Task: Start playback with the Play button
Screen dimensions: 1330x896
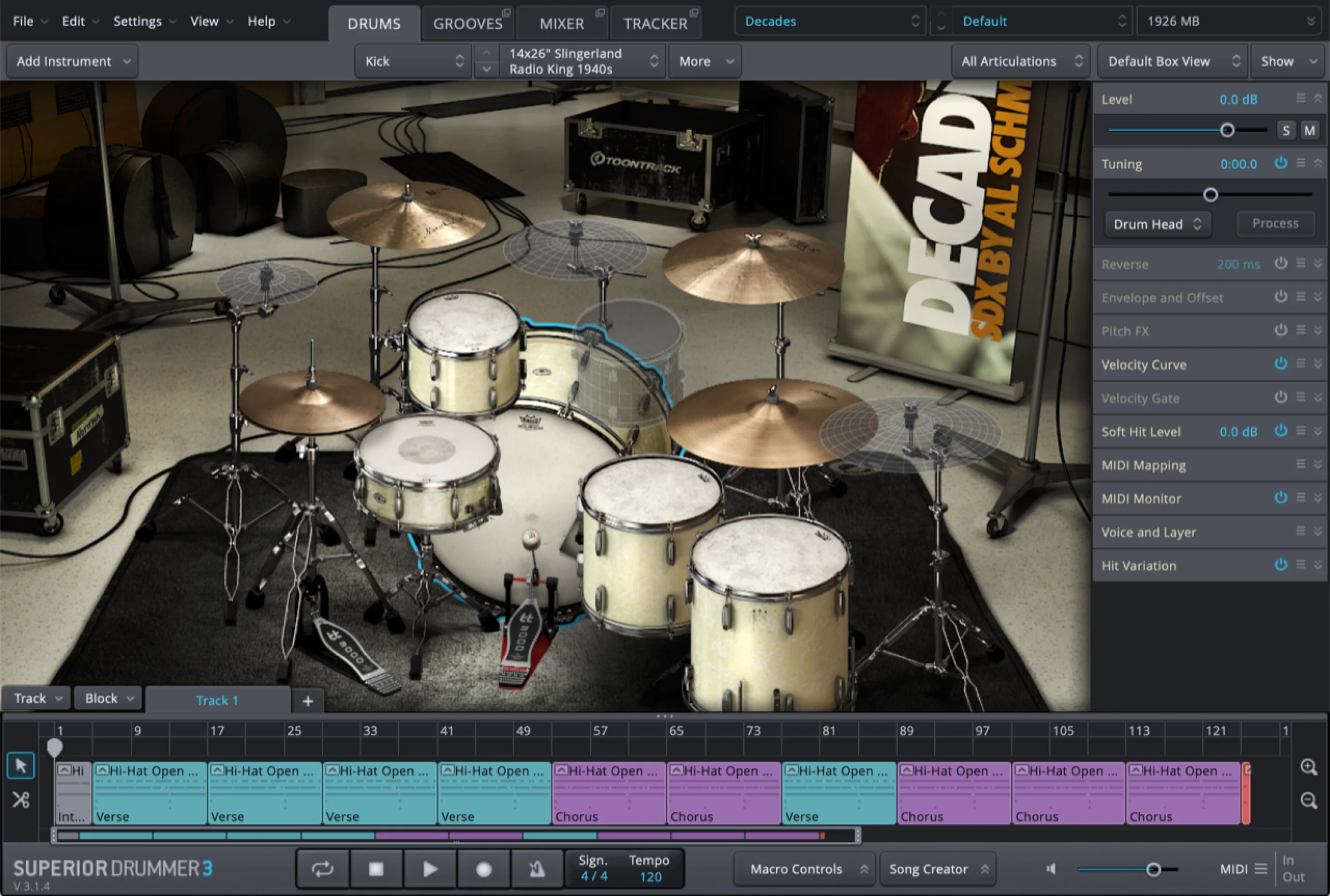Action: [x=430, y=869]
